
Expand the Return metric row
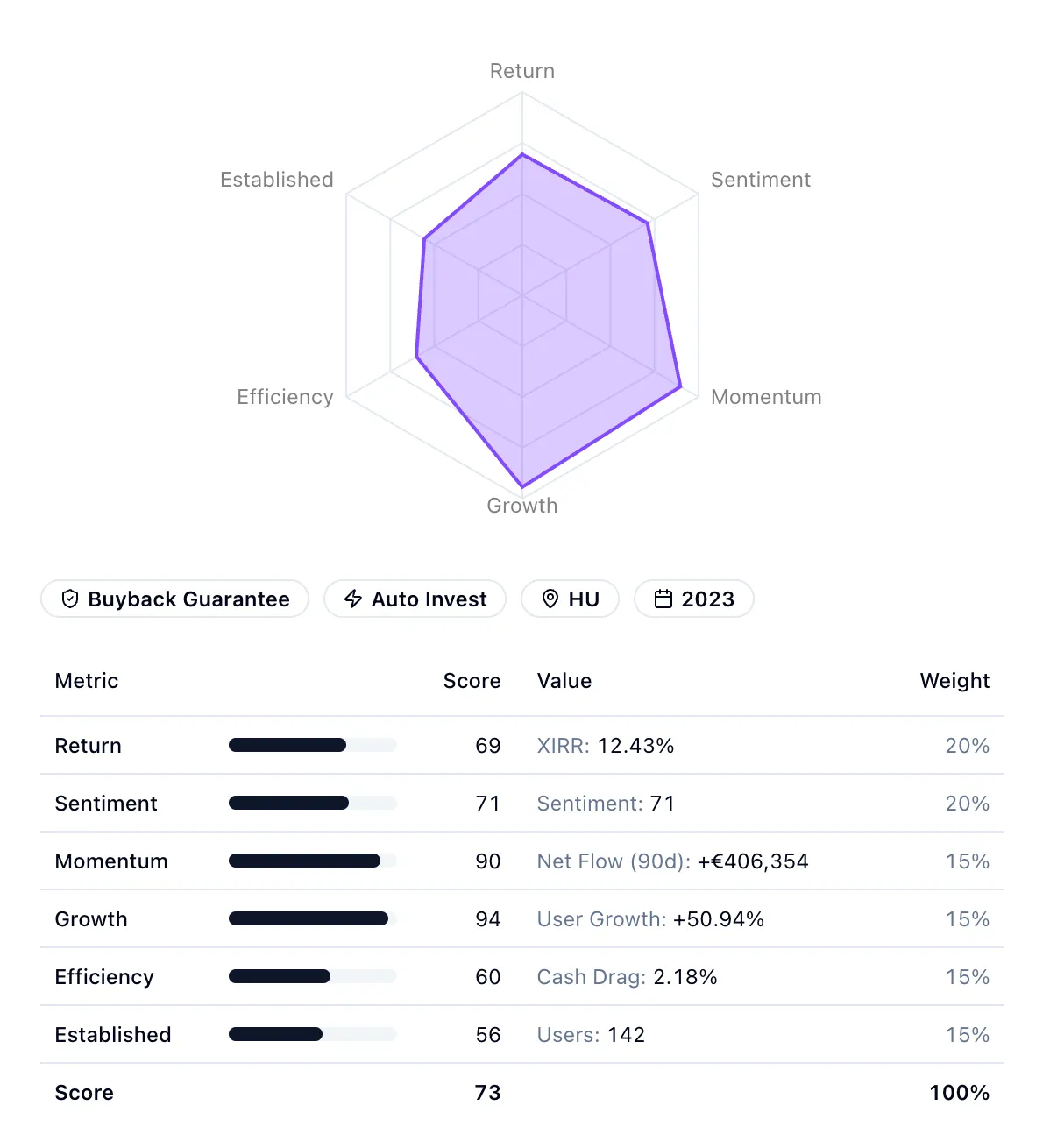pos(88,746)
